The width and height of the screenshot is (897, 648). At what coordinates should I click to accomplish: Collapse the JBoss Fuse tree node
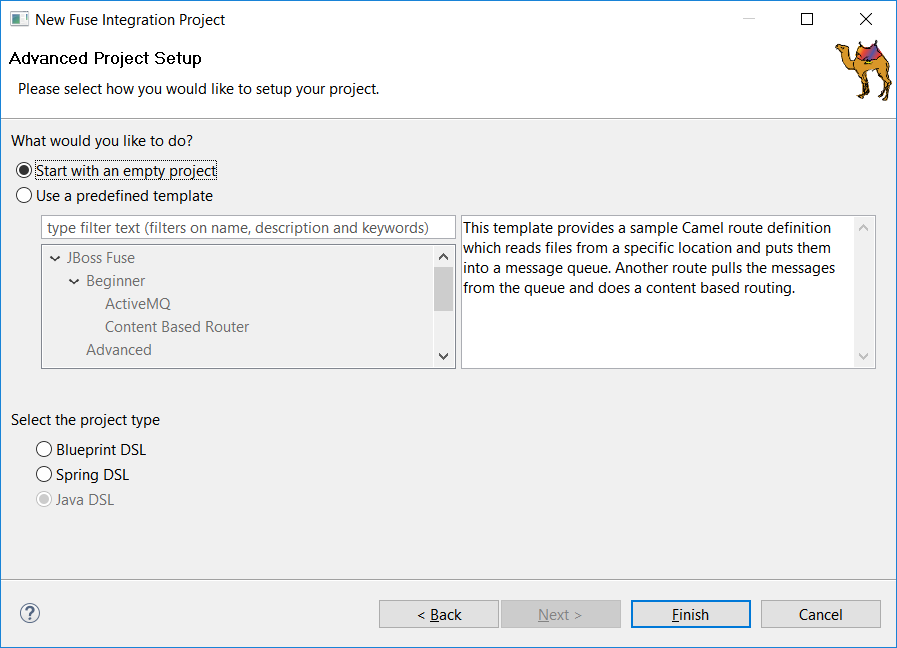[x=55, y=258]
